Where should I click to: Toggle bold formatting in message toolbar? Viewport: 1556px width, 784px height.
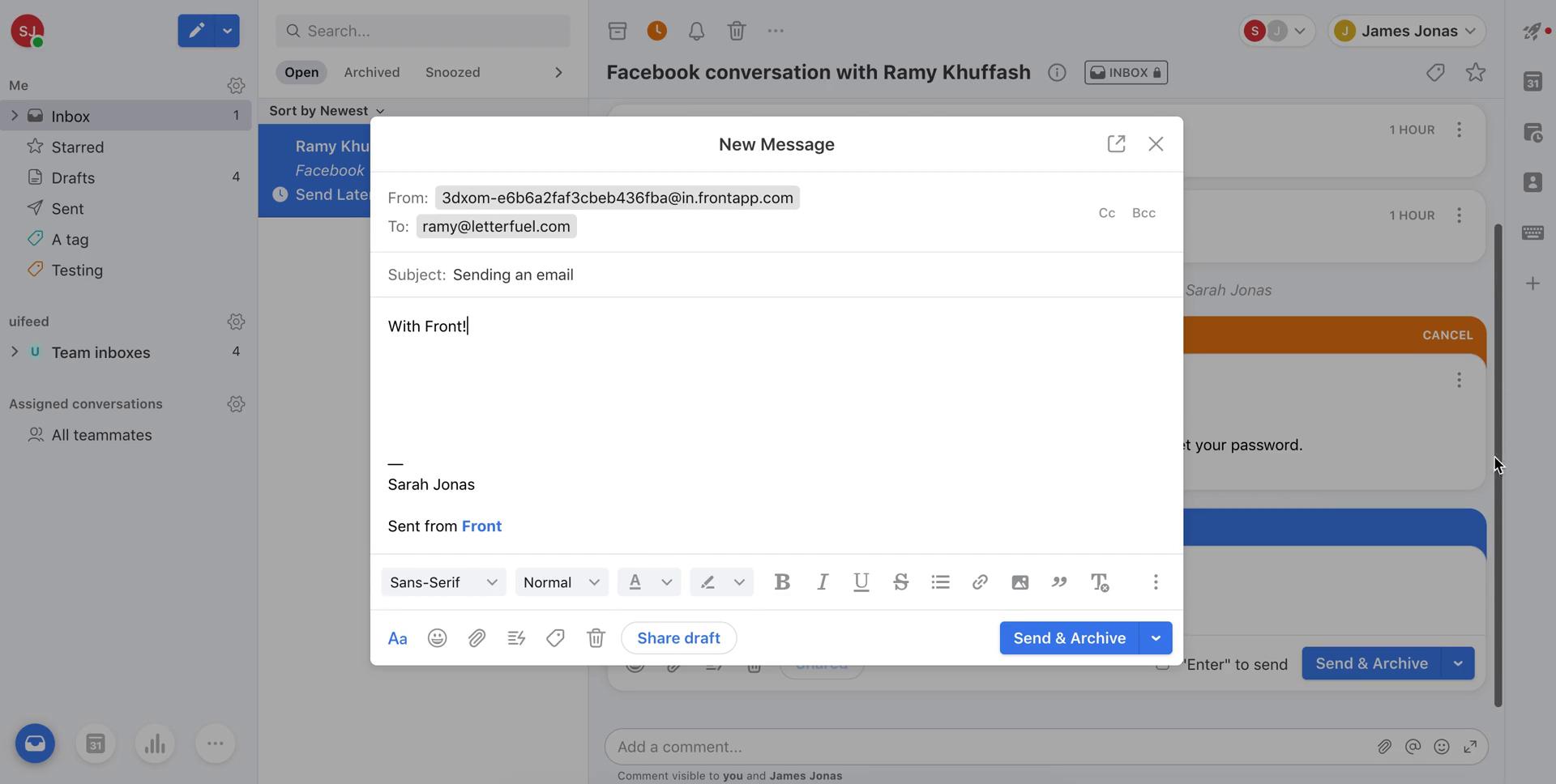[x=782, y=582]
